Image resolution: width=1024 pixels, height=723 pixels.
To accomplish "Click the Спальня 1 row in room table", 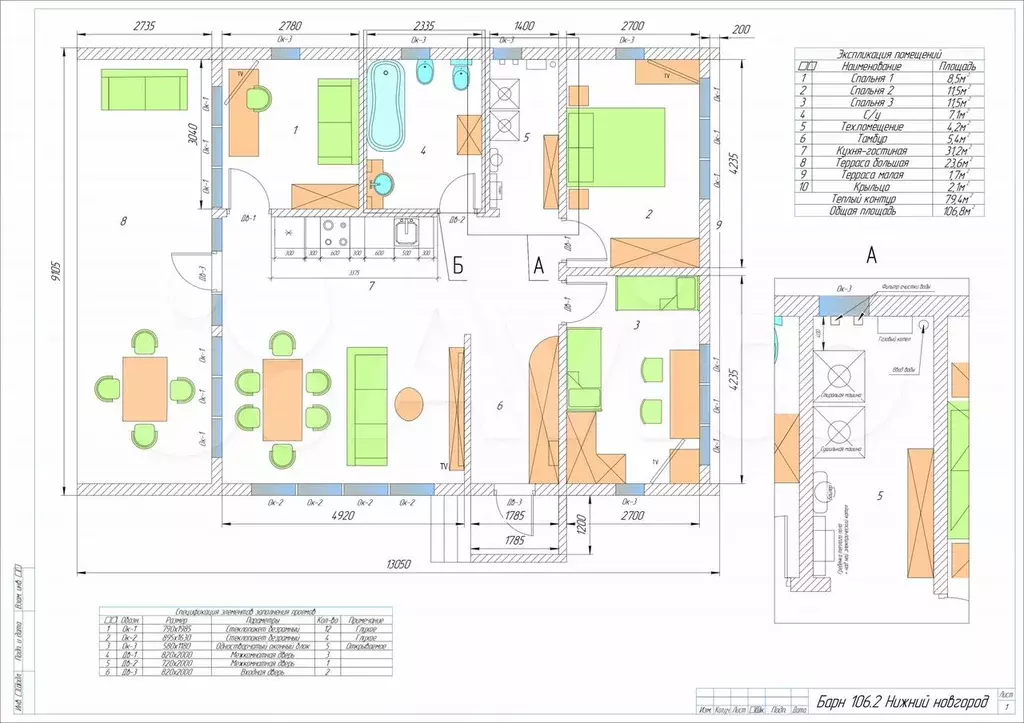I will [x=888, y=77].
